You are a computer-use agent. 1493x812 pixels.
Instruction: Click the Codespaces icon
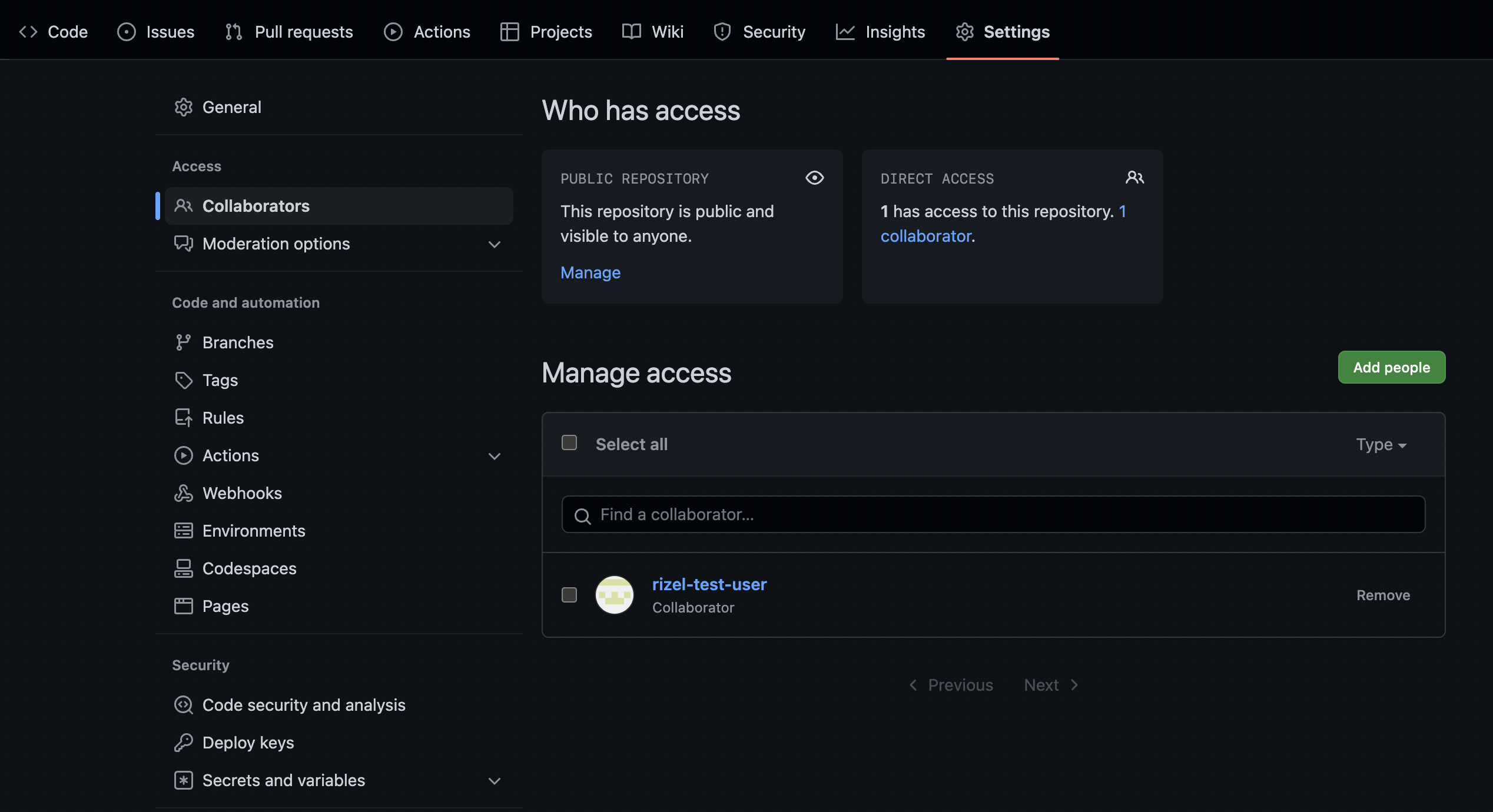[x=184, y=568]
